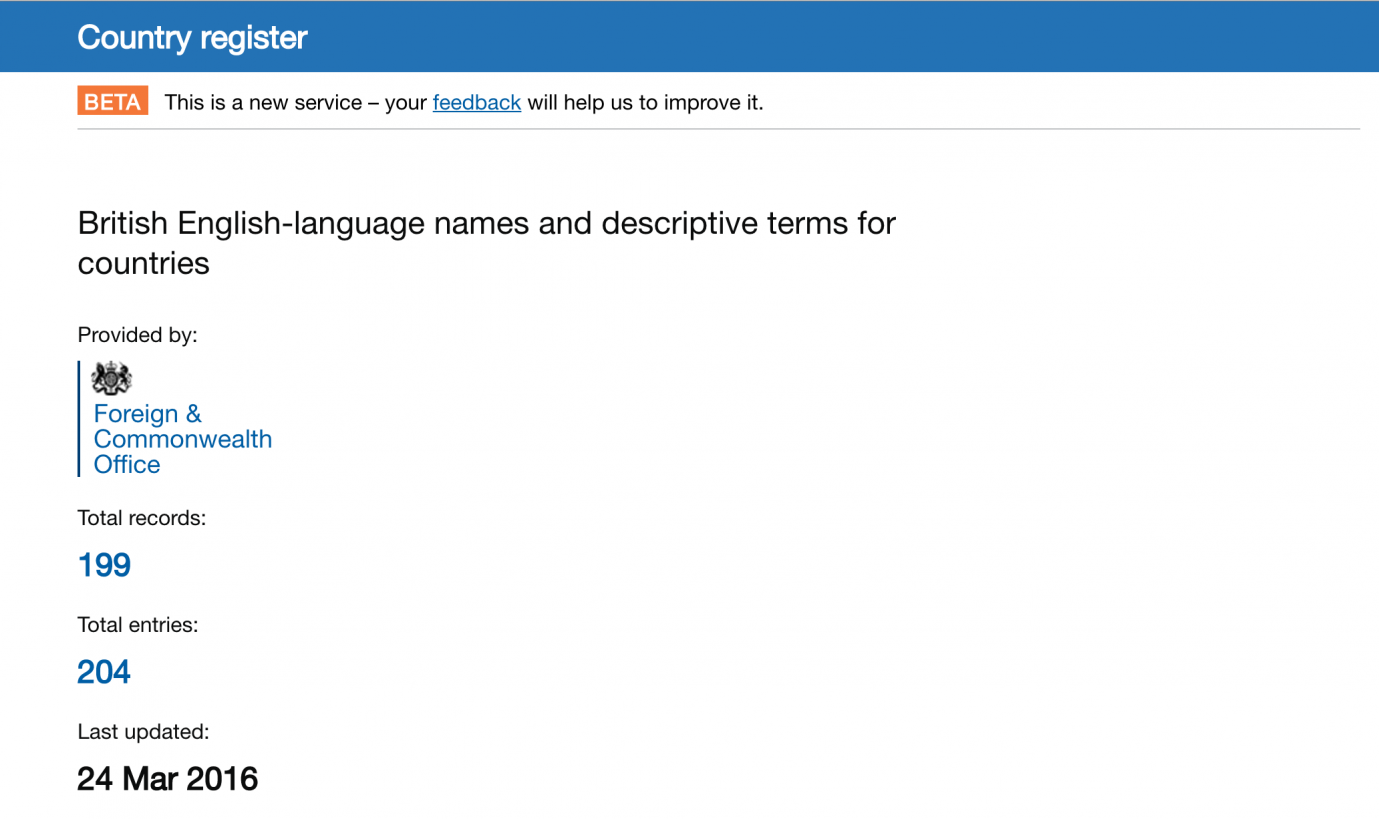Click the 'Provided by:' label
Image resolution: width=1379 pixels, height=819 pixels.
137,335
